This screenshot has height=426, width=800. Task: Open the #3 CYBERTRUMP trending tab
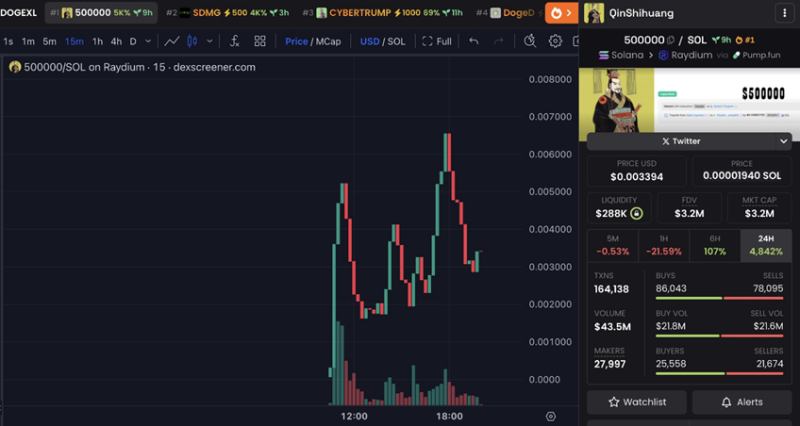click(383, 13)
